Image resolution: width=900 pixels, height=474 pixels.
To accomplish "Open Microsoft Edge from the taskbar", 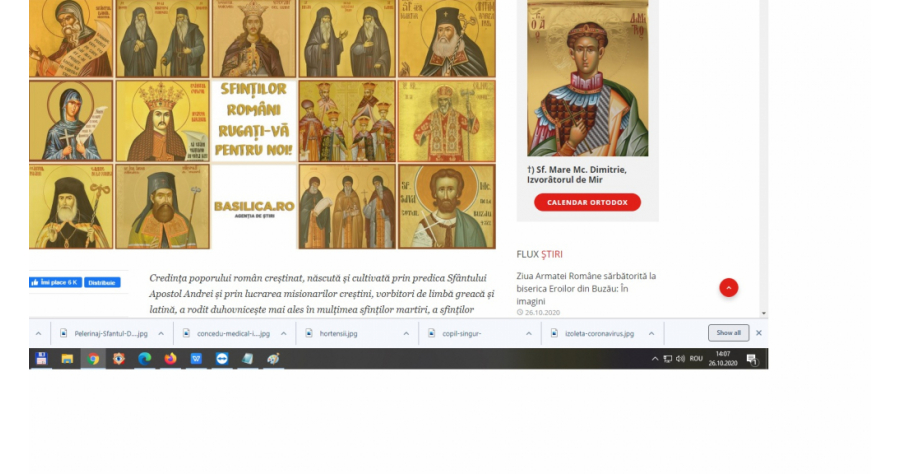I will [x=145, y=359].
